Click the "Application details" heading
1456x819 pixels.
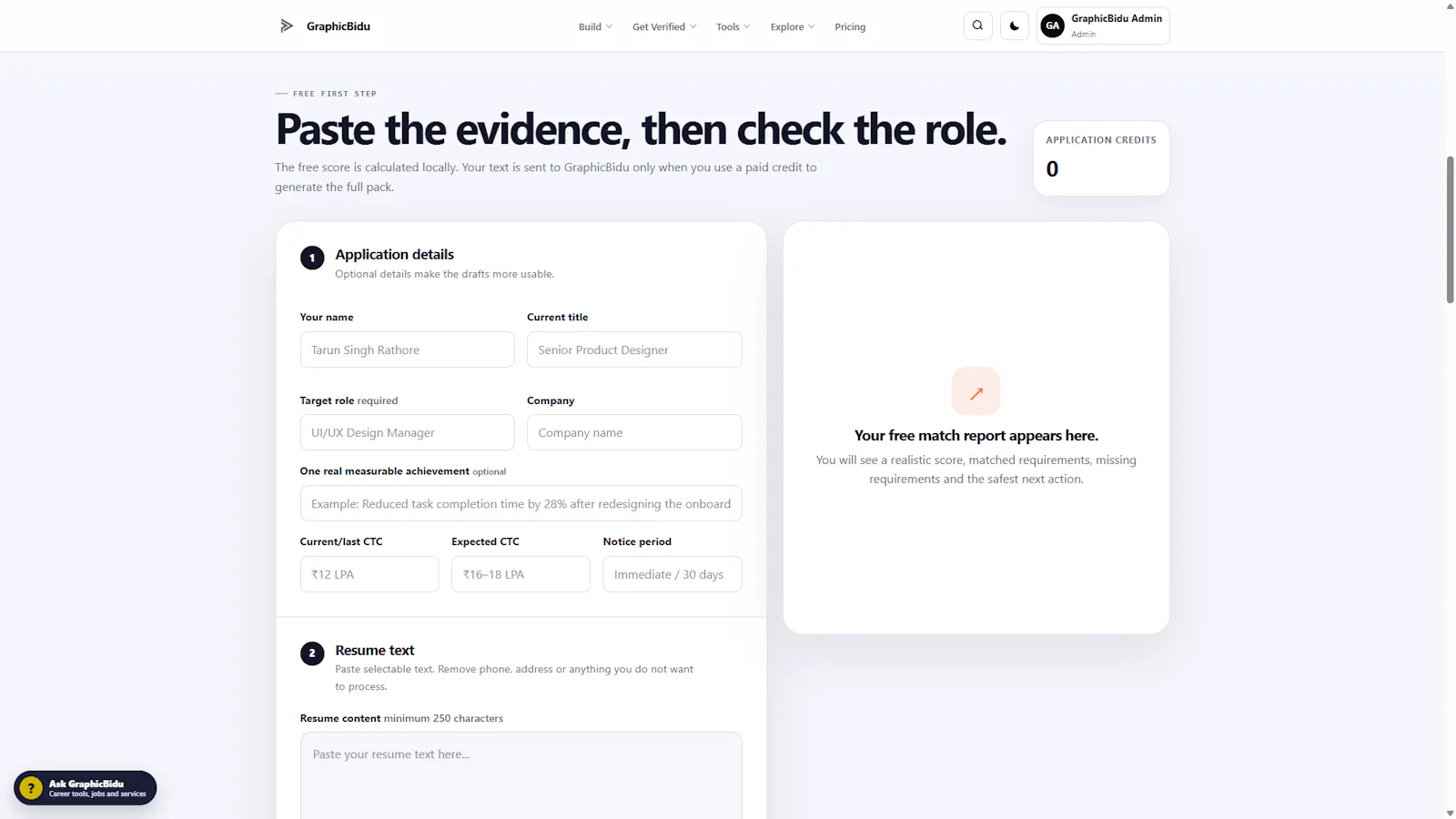click(x=394, y=255)
